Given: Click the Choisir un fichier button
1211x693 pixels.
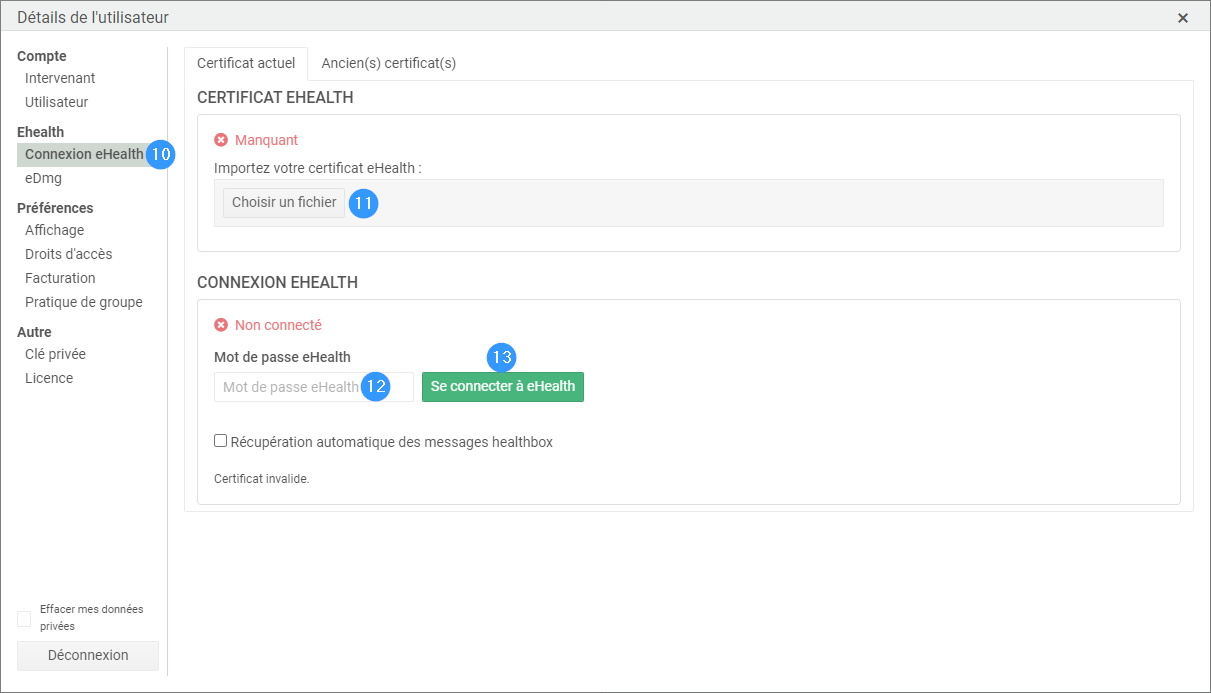Looking at the screenshot, I should click(x=284, y=202).
